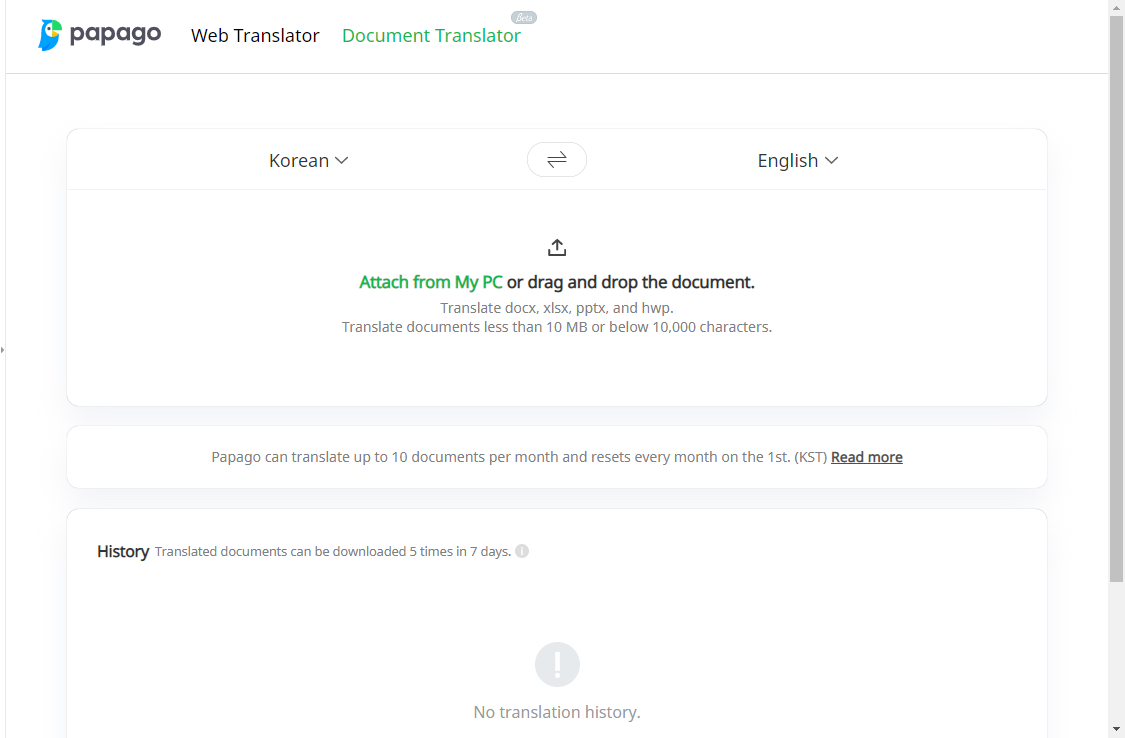Image resolution: width=1125 pixels, height=738 pixels.
Task: Open the History info icon
Action: (x=522, y=551)
